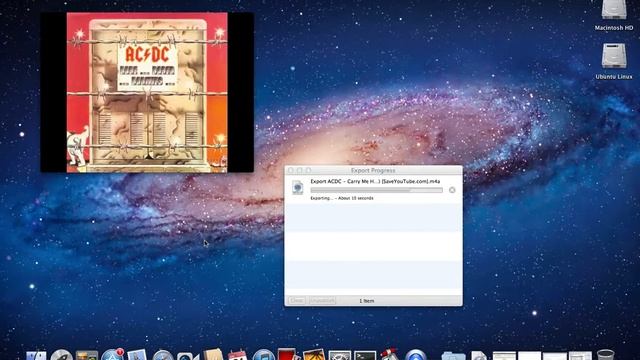Screen dimensions: 640x360
Task: Open Finder from the dock
Action: (37, 355)
